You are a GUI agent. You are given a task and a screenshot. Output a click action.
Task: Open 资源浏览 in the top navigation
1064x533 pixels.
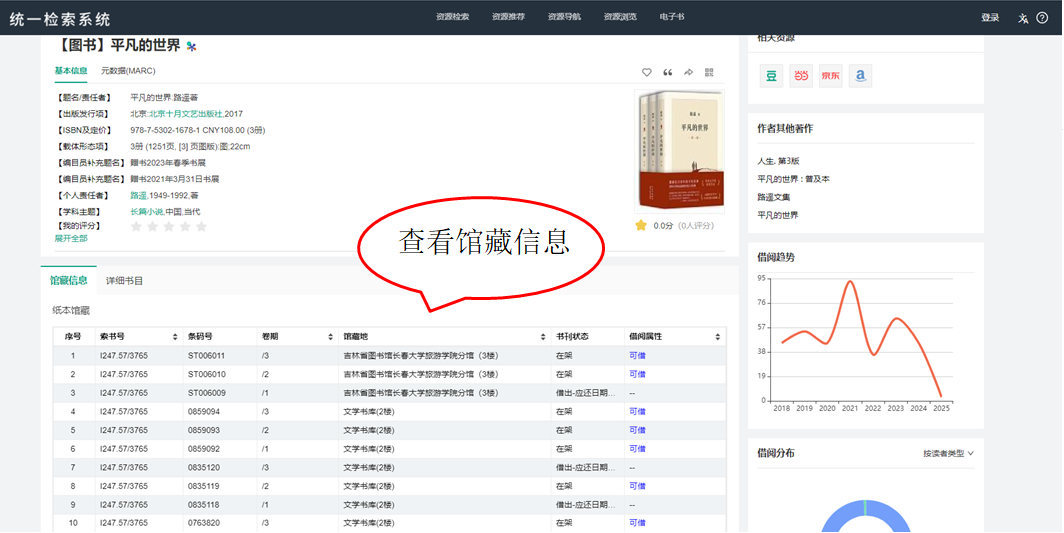[x=620, y=17]
